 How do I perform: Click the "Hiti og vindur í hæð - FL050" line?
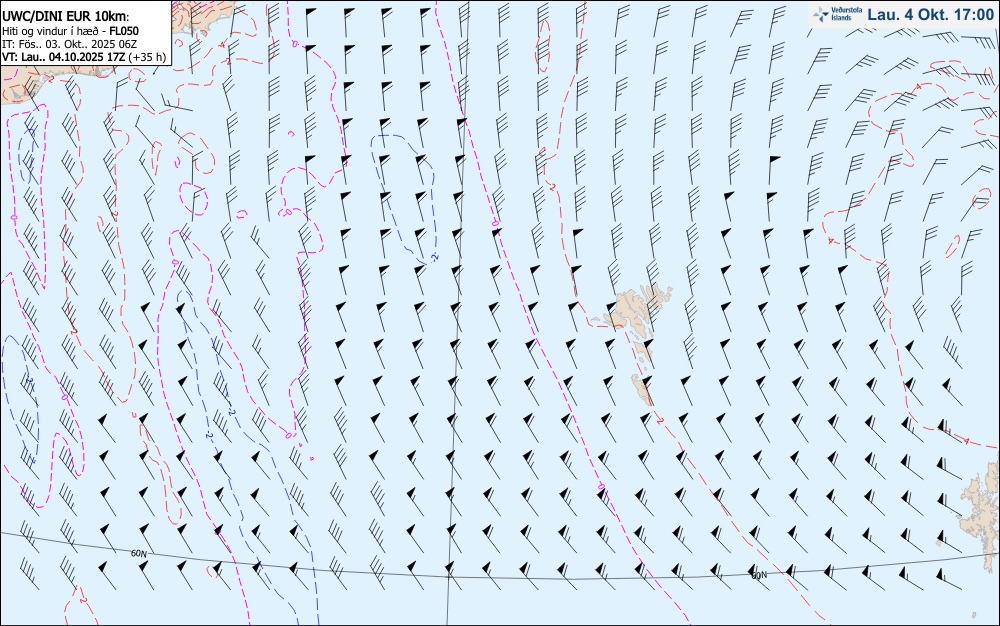click(x=70, y=31)
